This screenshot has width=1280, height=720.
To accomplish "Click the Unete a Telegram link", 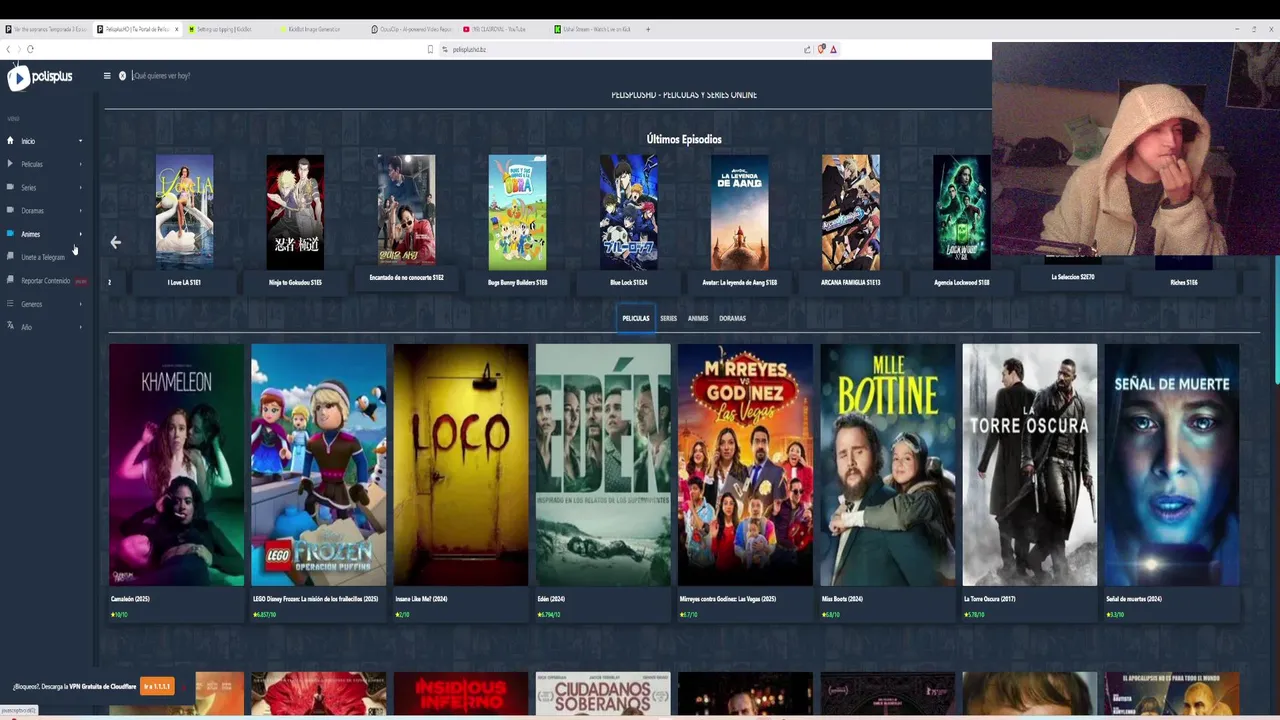I will pyautogui.click(x=43, y=257).
